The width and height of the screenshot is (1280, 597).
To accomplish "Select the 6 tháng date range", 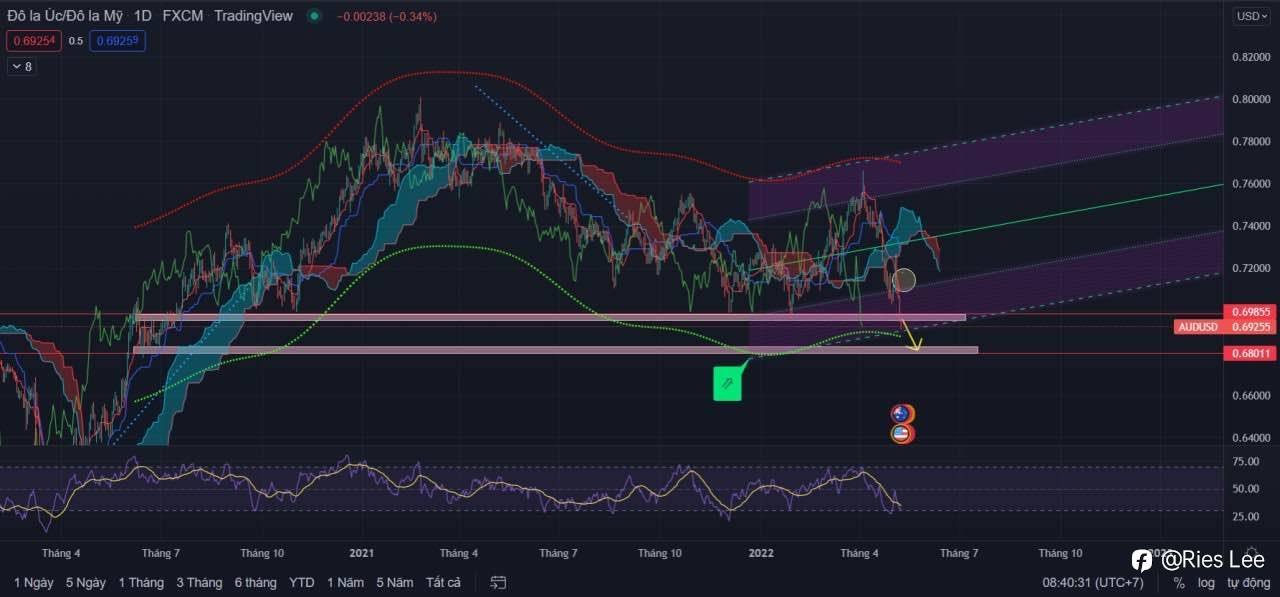I will point(256,582).
